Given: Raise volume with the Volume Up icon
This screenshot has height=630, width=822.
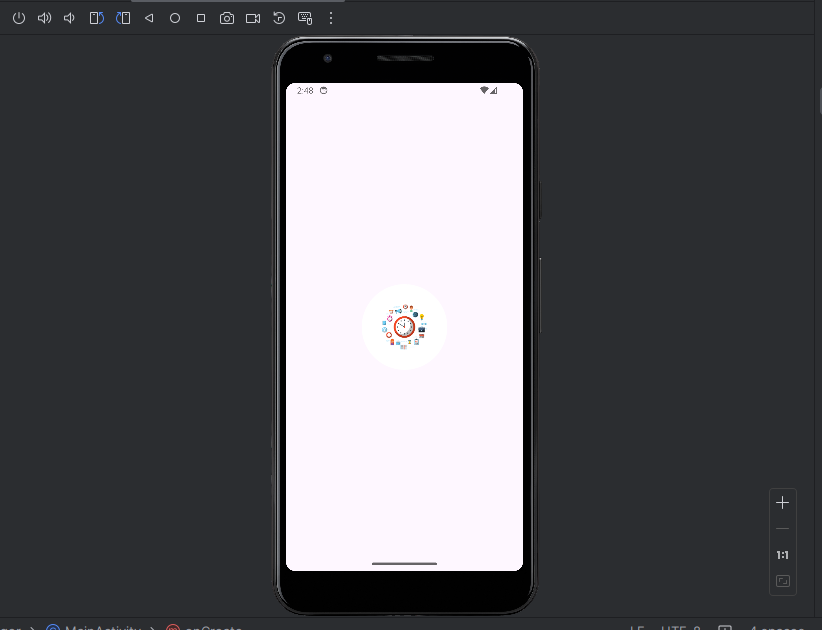Looking at the screenshot, I should click(x=45, y=18).
